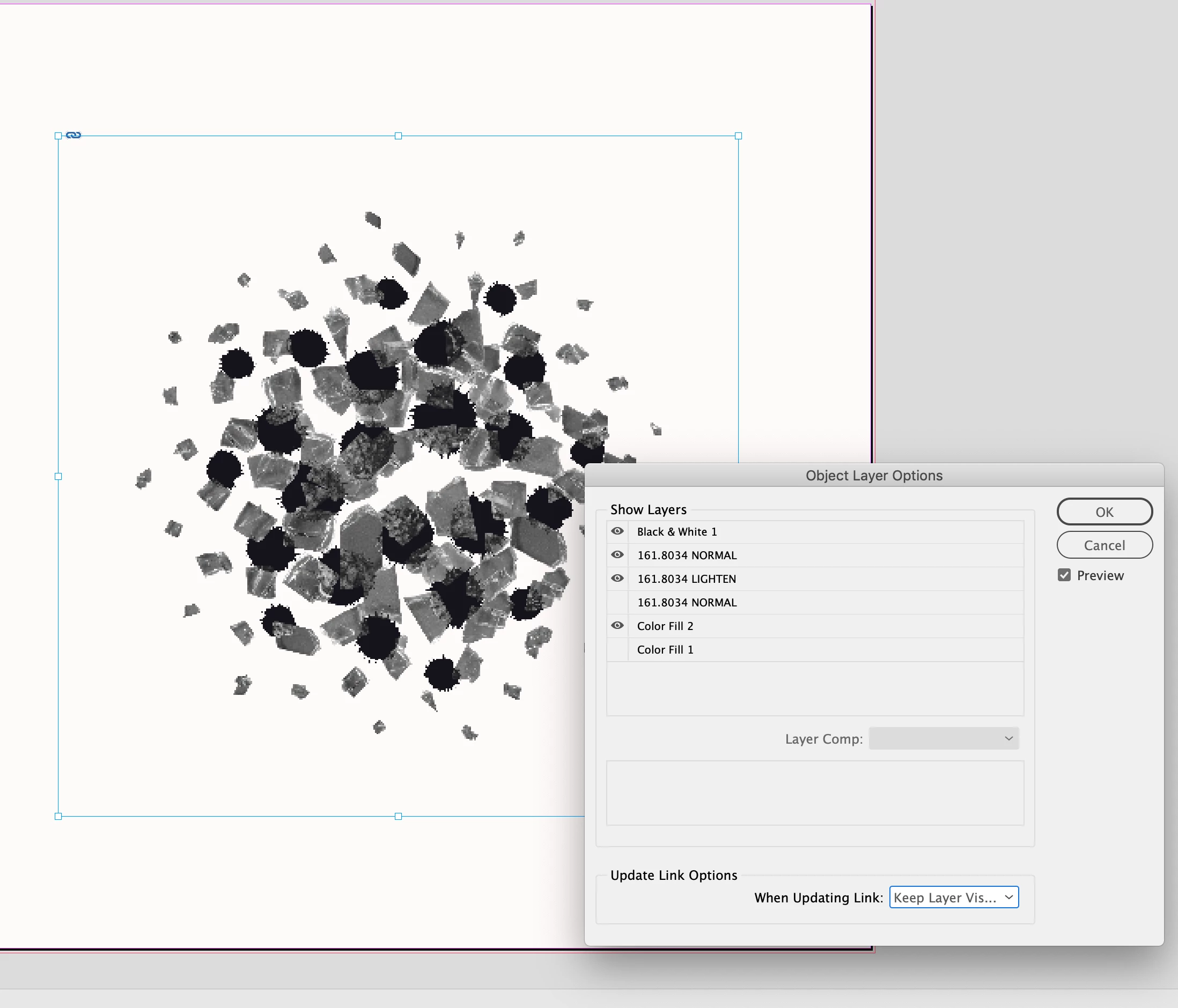Image resolution: width=1178 pixels, height=1008 pixels.
Task: Show the hidden lower 161.8034 NORMAL layer
Action: click(x=617, y=602)
